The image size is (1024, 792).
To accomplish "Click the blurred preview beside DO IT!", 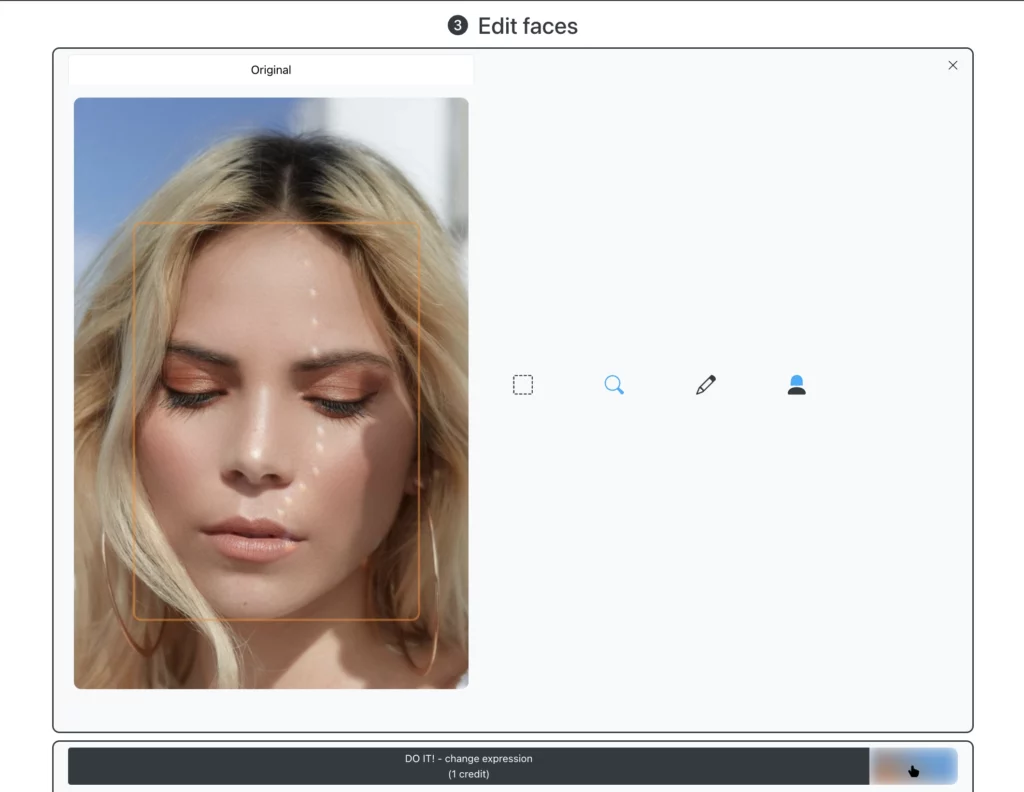I will [912, 767].
